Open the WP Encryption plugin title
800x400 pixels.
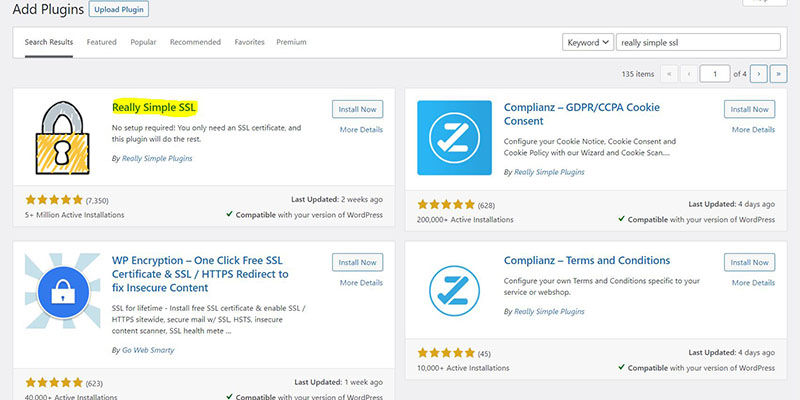point(200,274)
